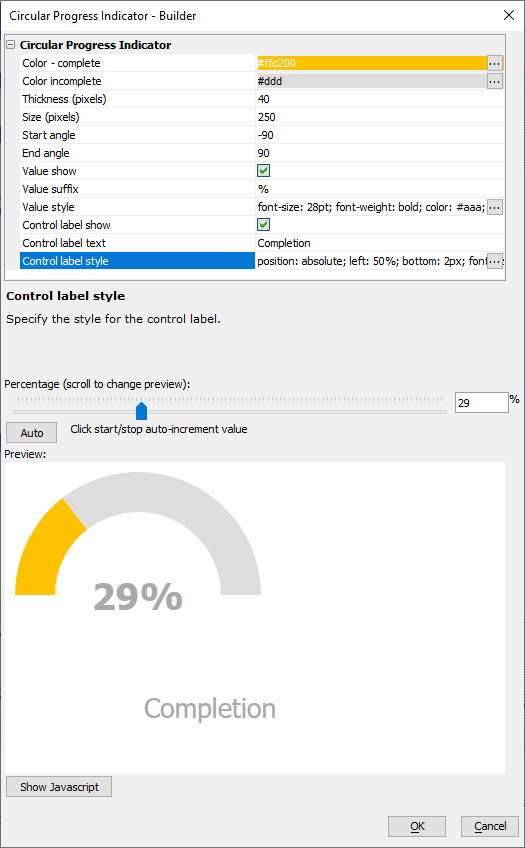Click OK to confirm settings
This screenshot has width=525, height=848.
417,826
